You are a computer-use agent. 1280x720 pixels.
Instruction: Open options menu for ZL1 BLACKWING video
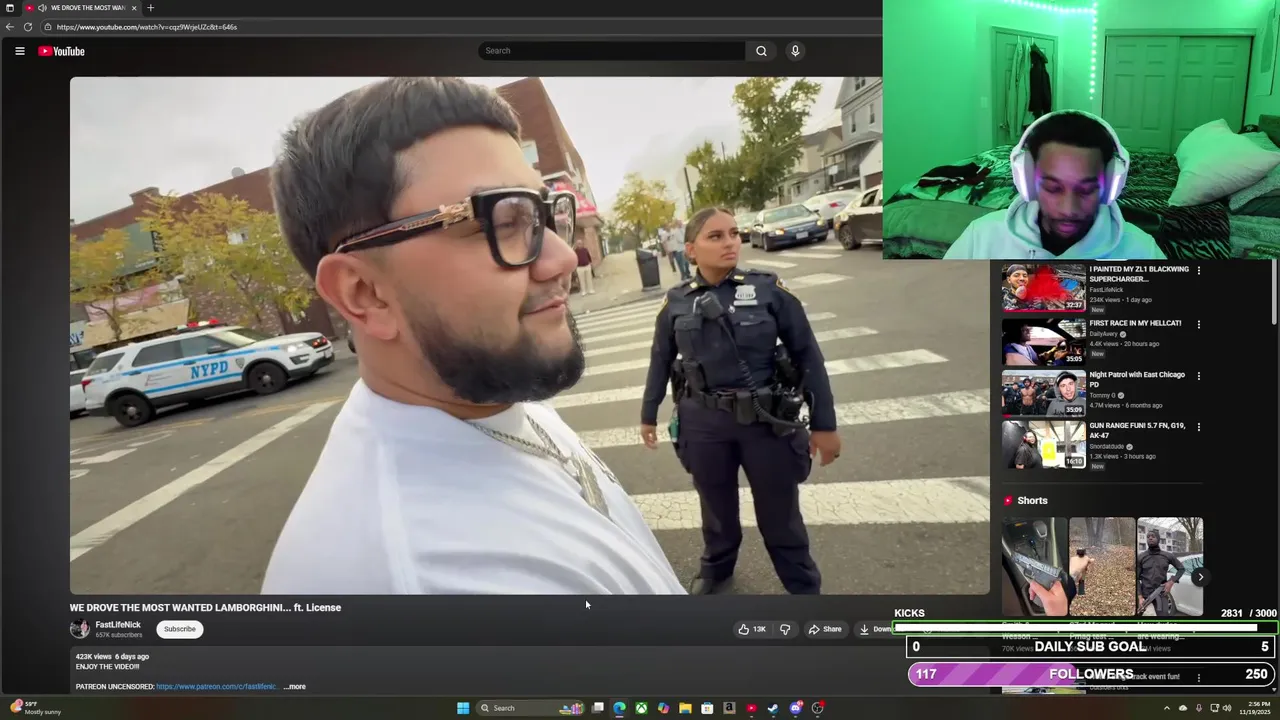tap(1199, 270)
